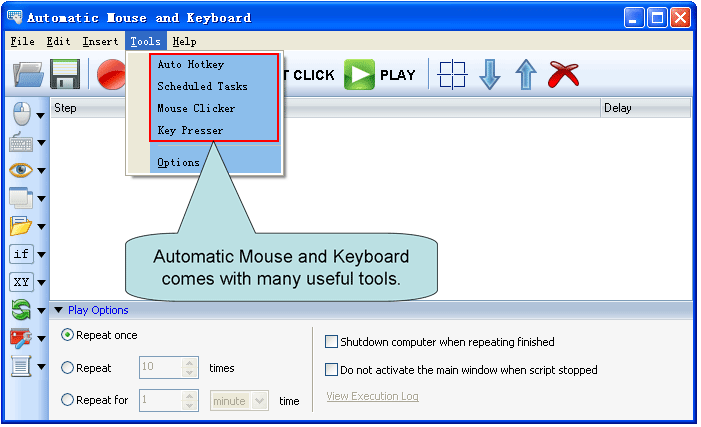The image size is (701, 427).
Task: Move step down with blue down arrow
Action: (490, 75)
